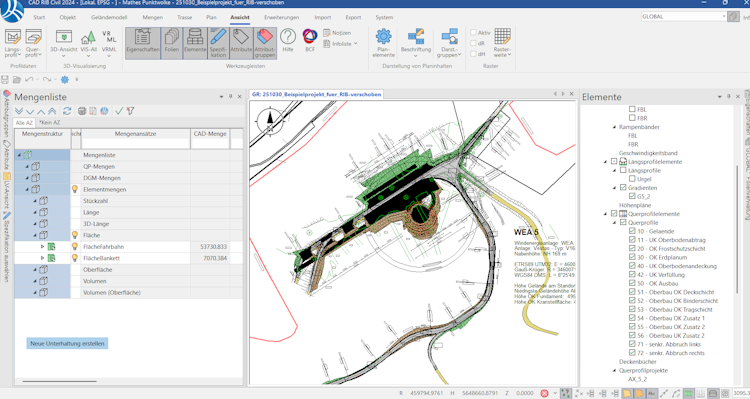Screen dimensions: 750x399
Task: Open the Start ribbon tab
Action: click(x=39, y=17)
